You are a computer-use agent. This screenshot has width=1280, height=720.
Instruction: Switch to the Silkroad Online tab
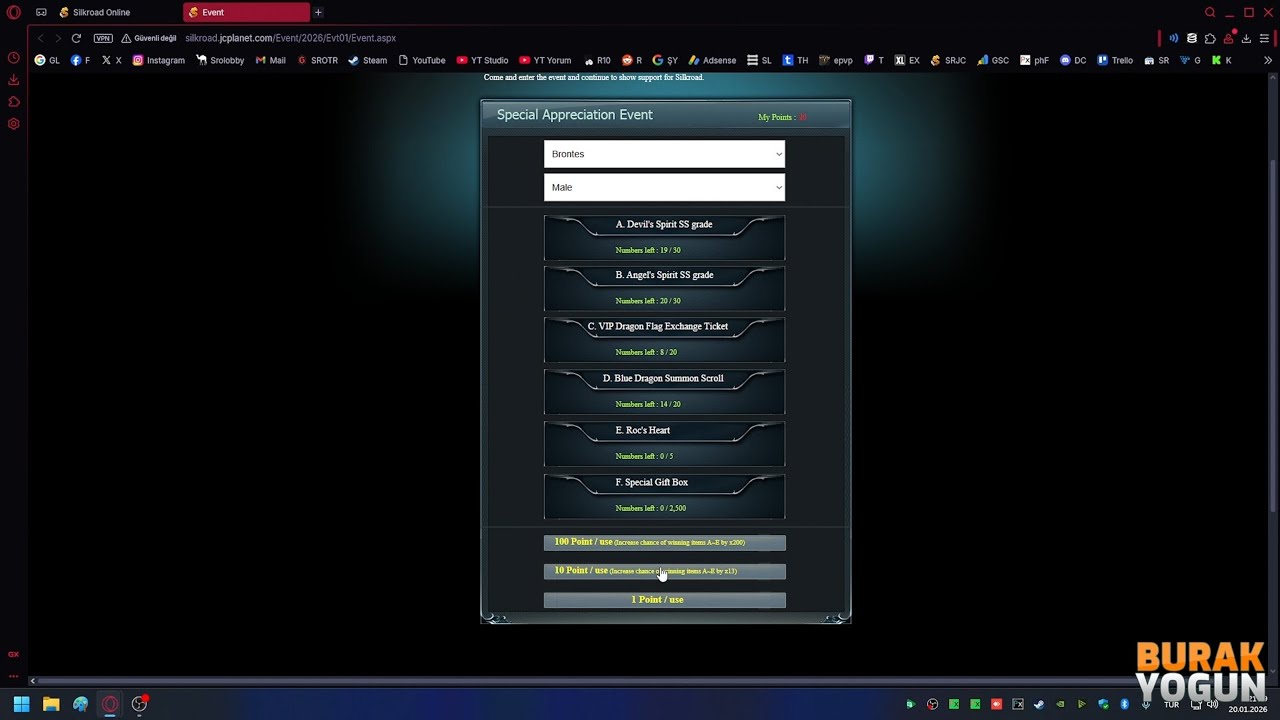pyautogui.click(x=117, y=12)
